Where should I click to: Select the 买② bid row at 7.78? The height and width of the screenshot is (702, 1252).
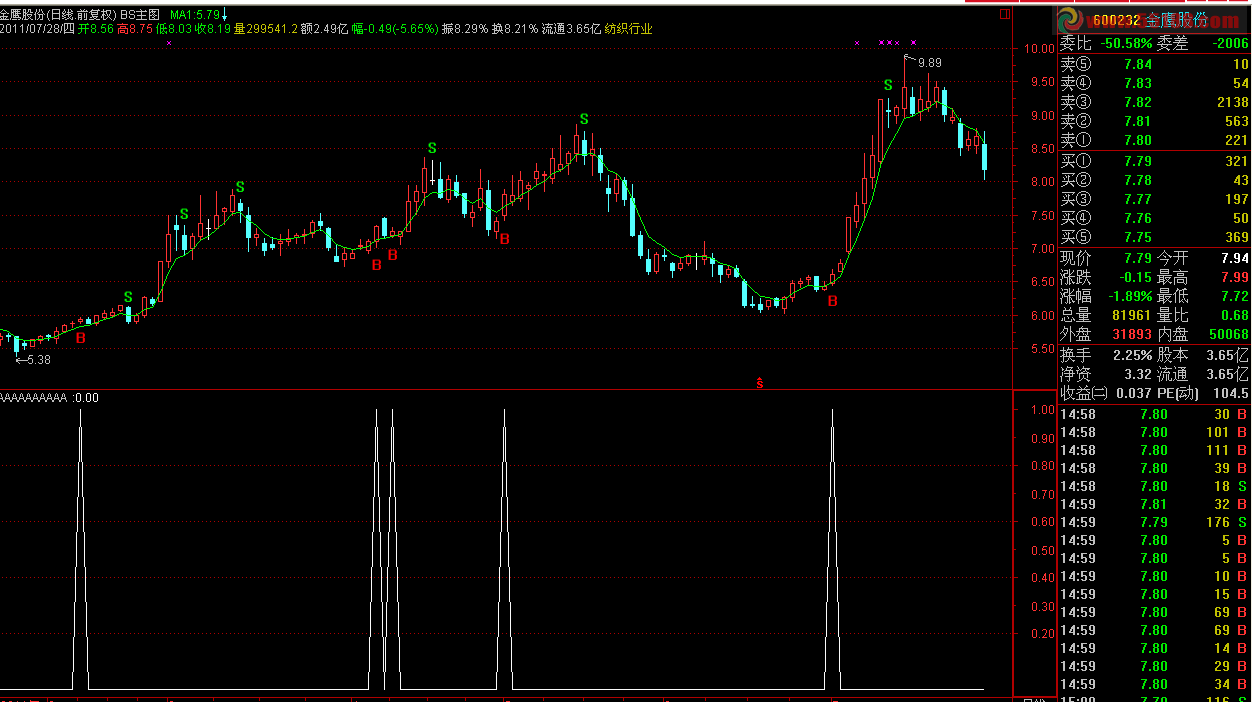point(1155,180)
